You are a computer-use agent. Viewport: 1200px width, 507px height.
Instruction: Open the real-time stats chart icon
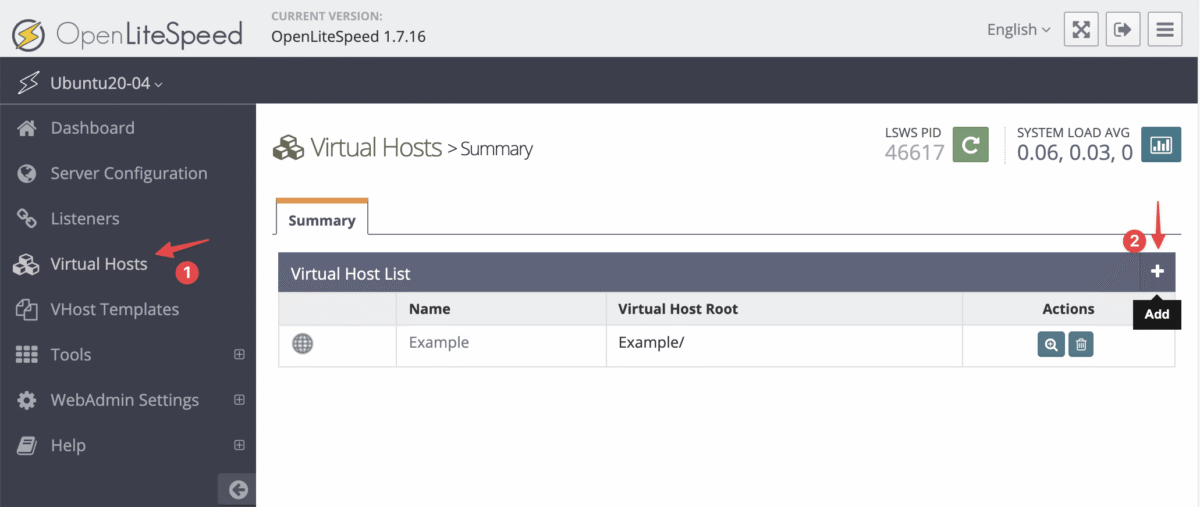click(x=1161, y=145)
